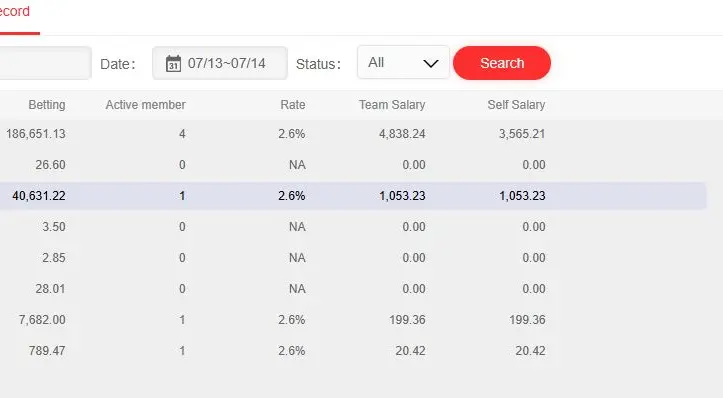Click the 2.6% rate in 789.47 row
This screenshot has width=723, height=398.
(291, 350)
